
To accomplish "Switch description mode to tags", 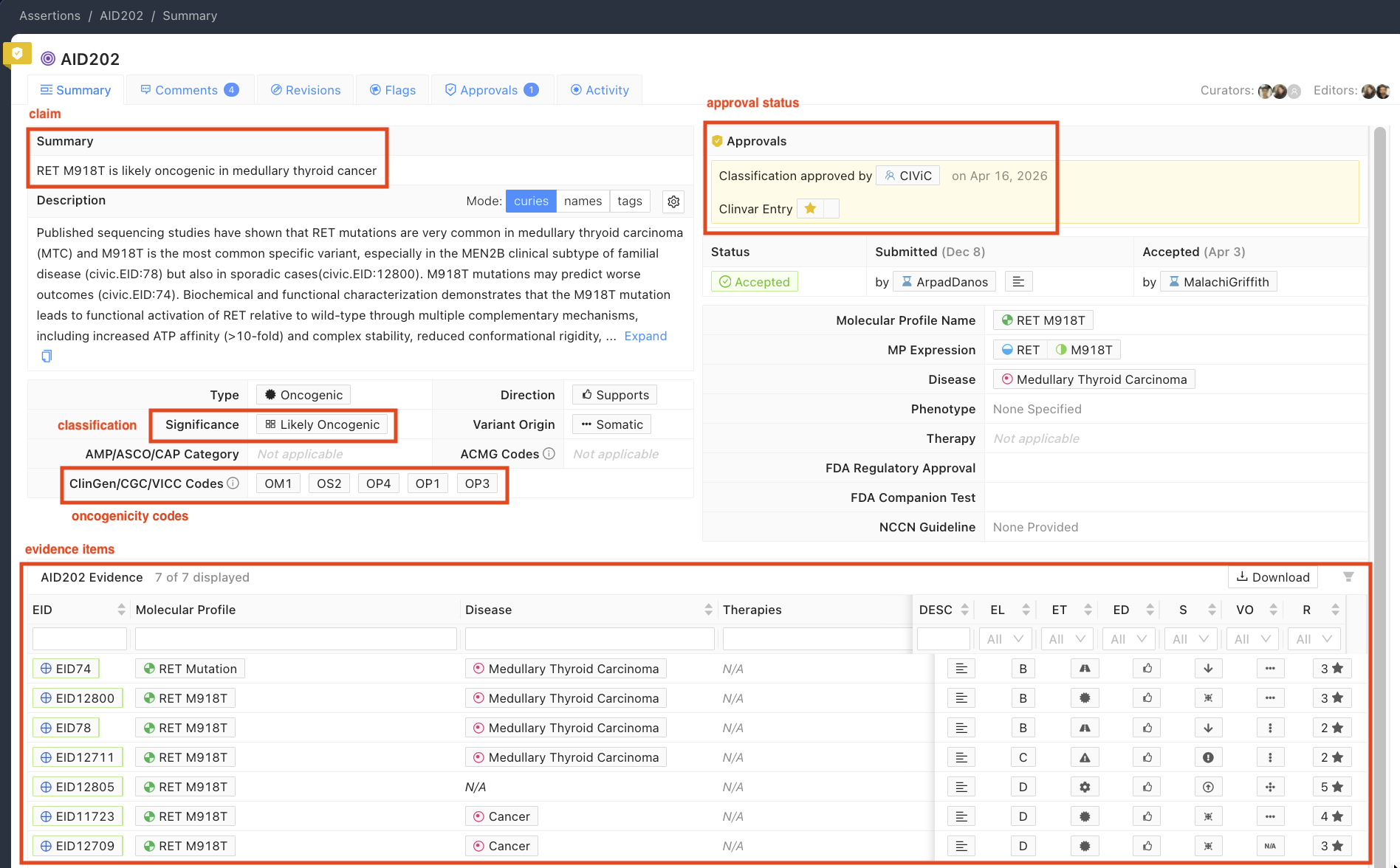I will click(x=630, y=201).
